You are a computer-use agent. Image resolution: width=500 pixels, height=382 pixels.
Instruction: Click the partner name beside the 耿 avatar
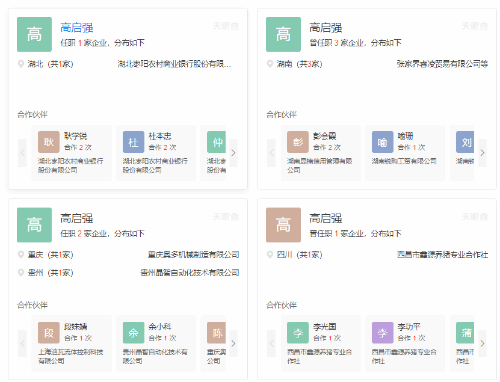coord(75,136)
